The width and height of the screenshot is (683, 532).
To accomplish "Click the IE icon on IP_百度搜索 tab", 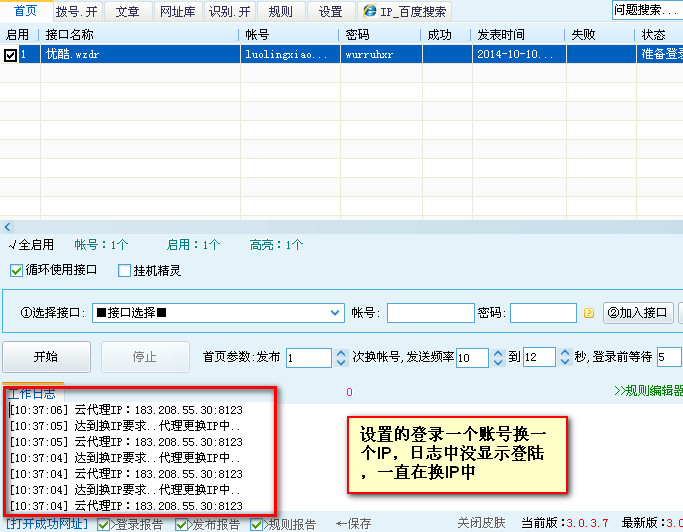I will [x=370, y=12].
